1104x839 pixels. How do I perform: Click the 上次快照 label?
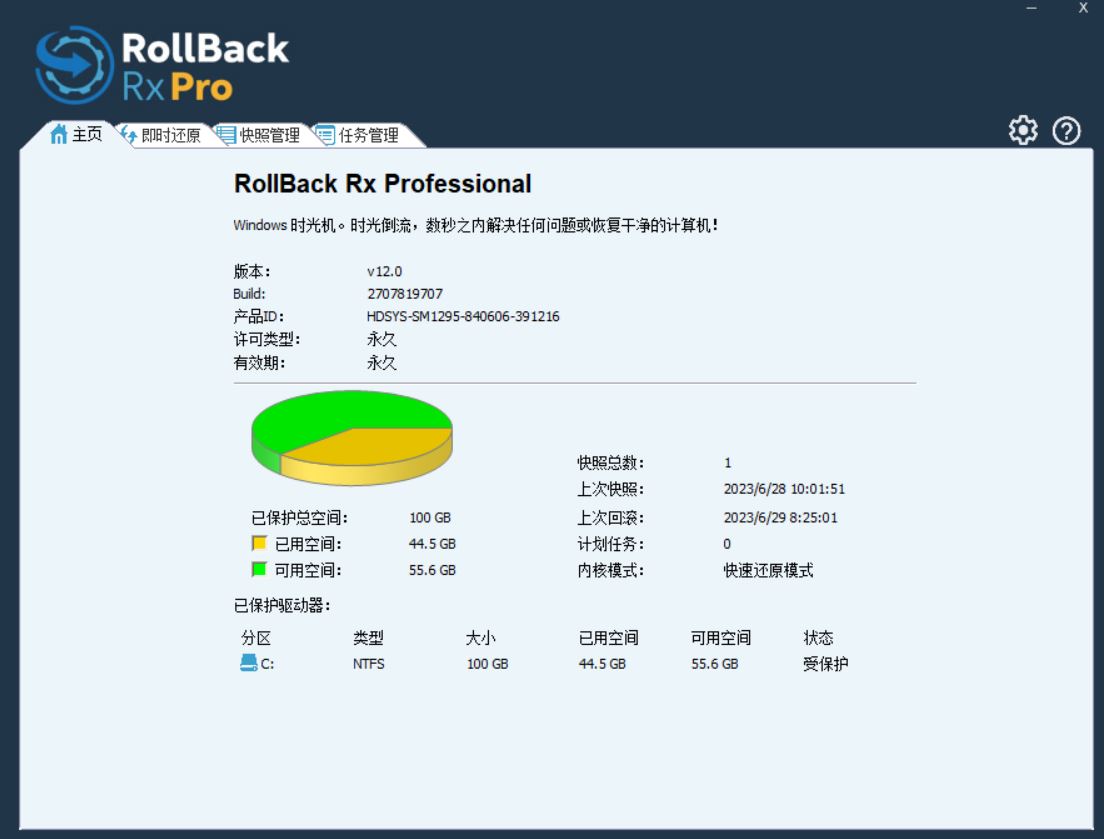point(610,488)
